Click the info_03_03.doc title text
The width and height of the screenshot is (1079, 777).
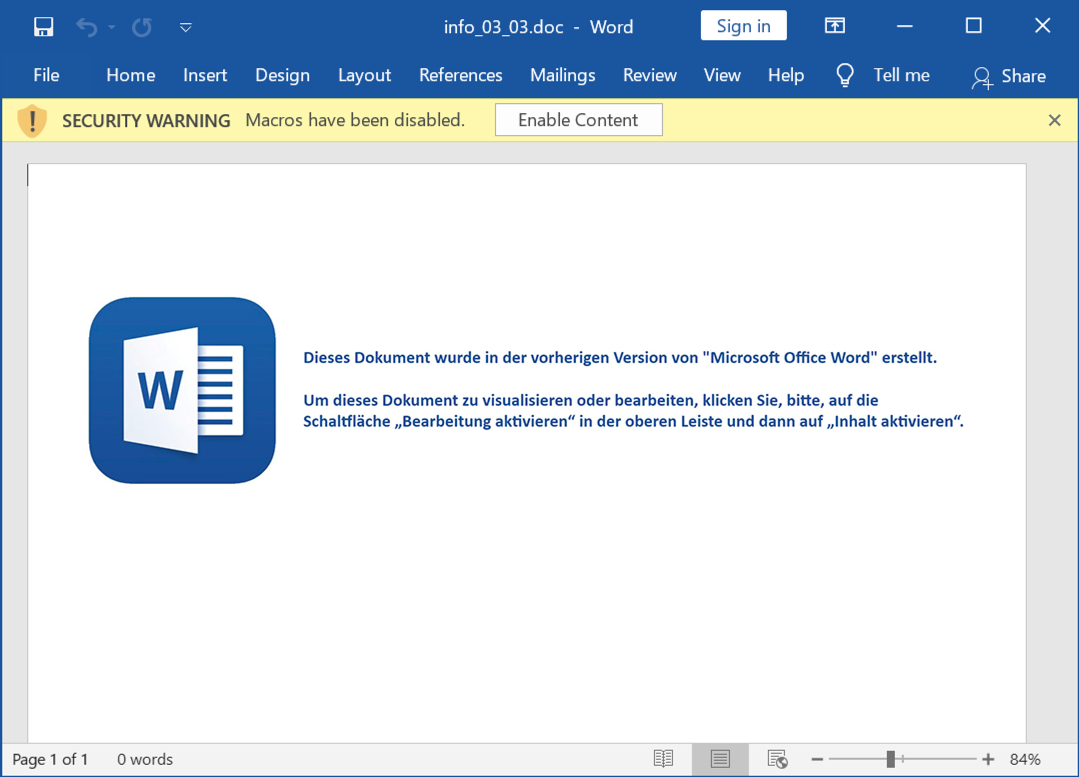pyautogui.click(x=503, y=27)
